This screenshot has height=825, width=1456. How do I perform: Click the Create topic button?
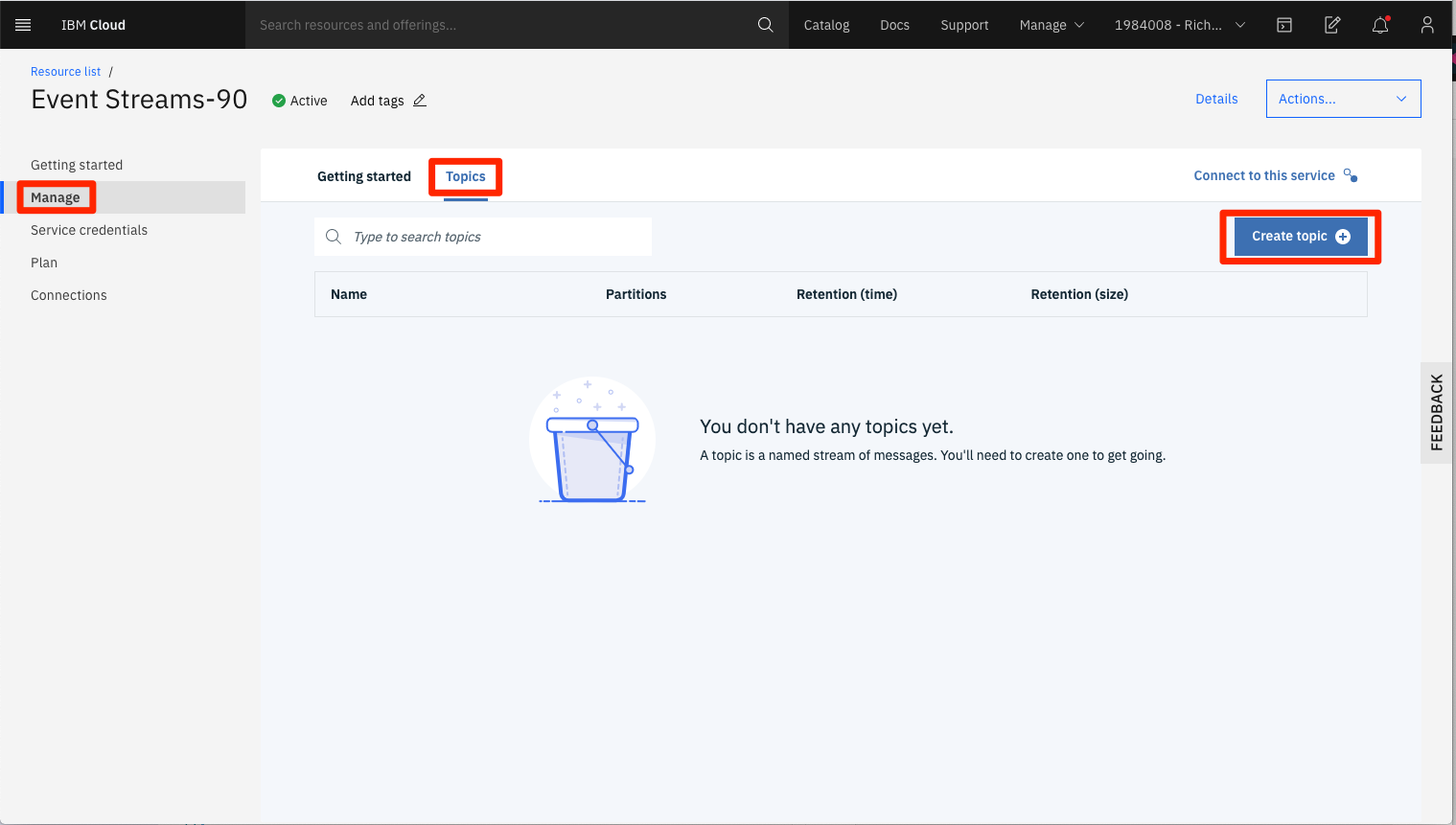click(x=1301, y=237)
